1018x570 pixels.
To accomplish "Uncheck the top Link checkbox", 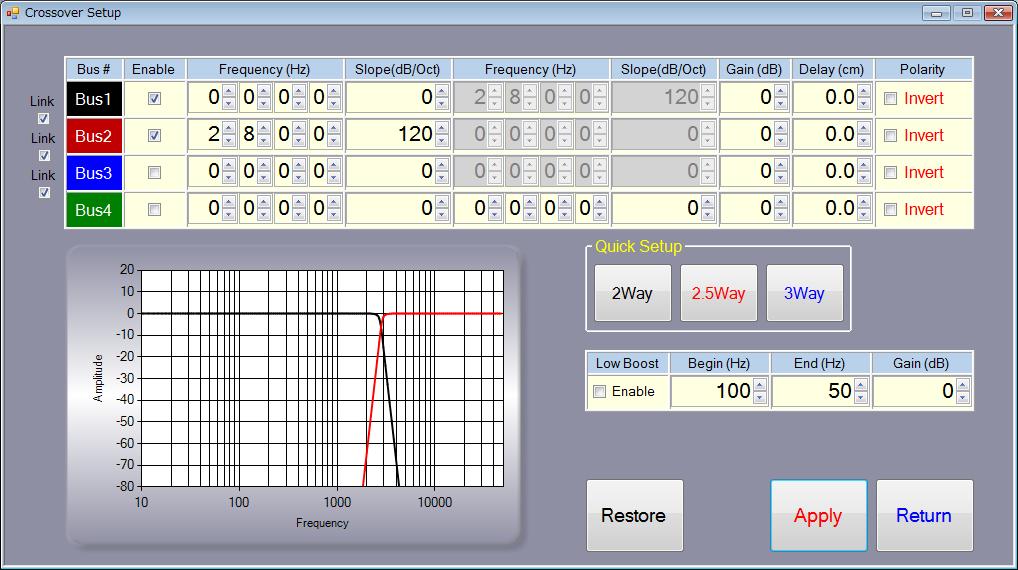I will pyautogui.click(x=43, y=118).
